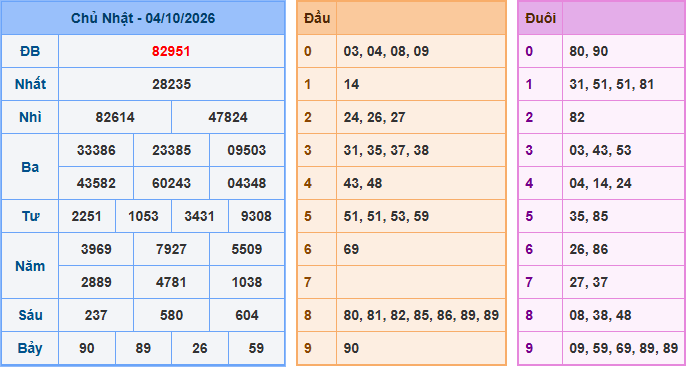Select the Nhì number 47824
687x367 pixels.
(x=228, y=117)
